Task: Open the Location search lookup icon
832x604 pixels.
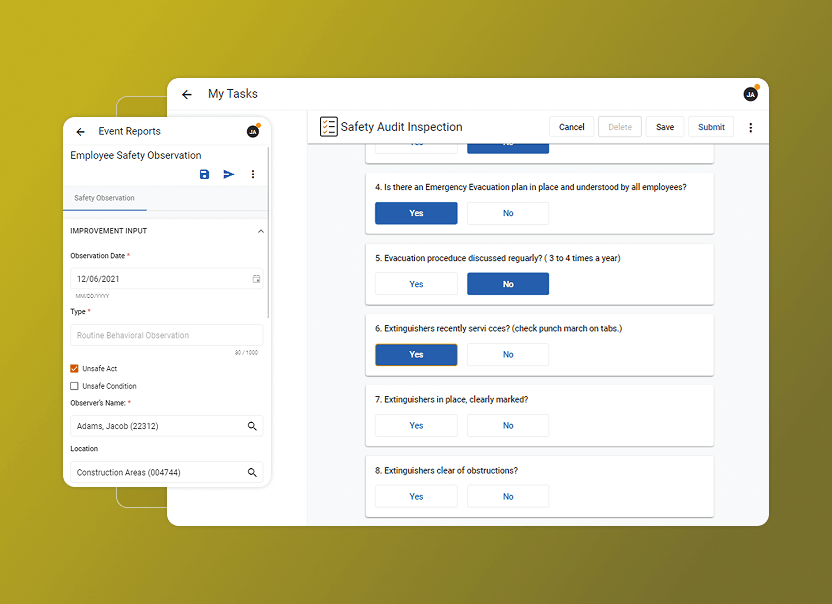Action: pos(253,471)
